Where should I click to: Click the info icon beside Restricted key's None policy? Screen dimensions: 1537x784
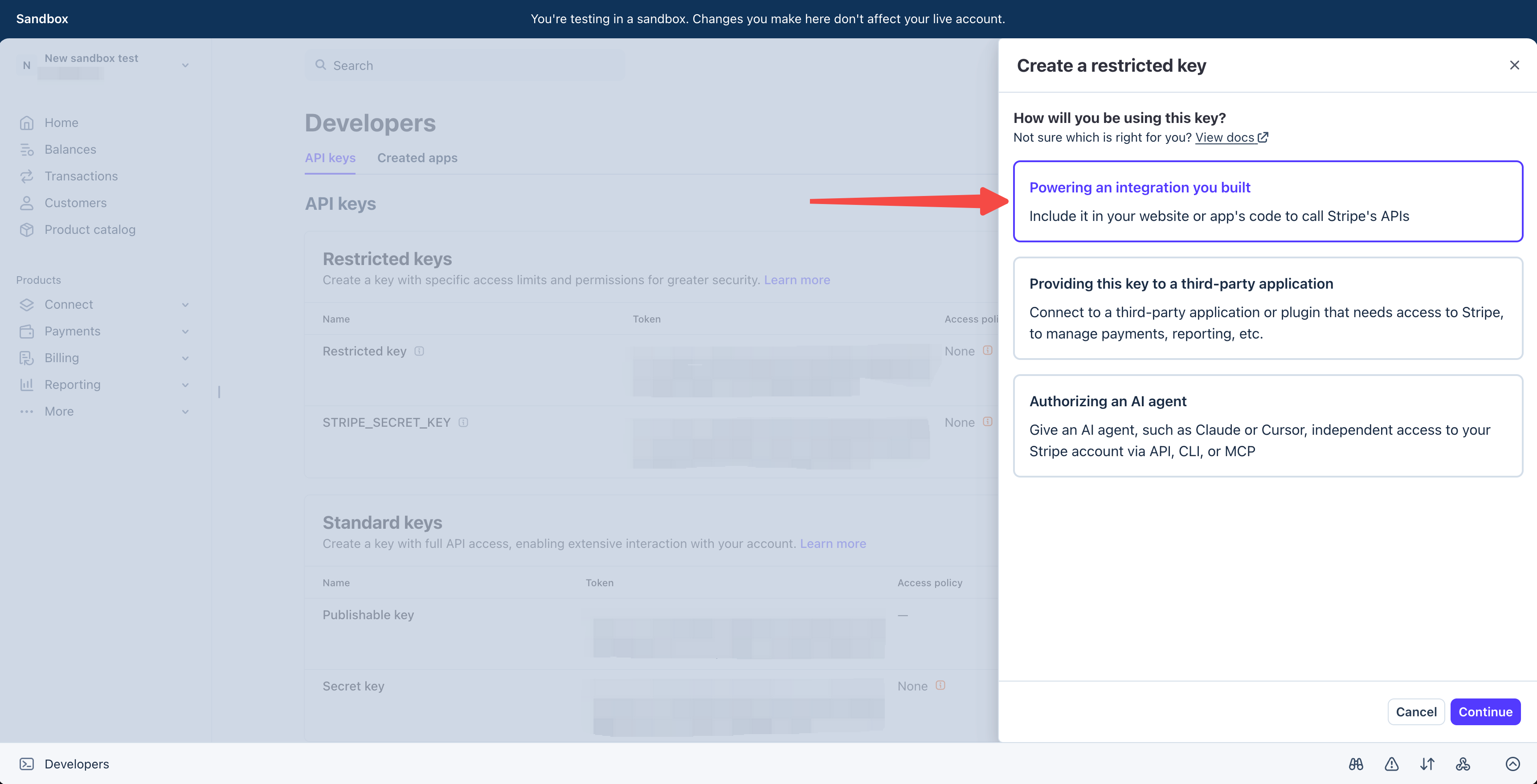pyautogui.click(x=988, y=350)
